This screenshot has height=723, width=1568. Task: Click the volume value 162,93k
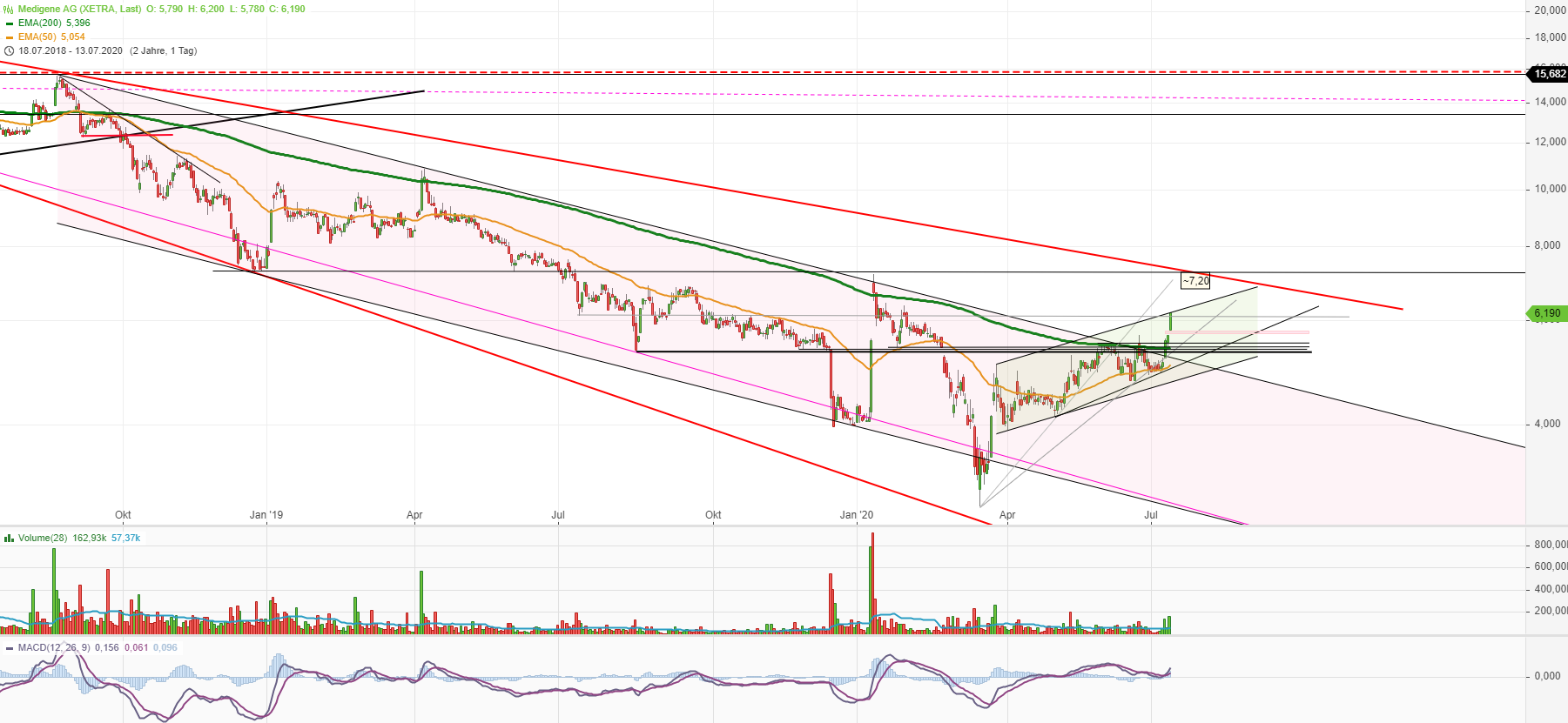tap(90, 538)
